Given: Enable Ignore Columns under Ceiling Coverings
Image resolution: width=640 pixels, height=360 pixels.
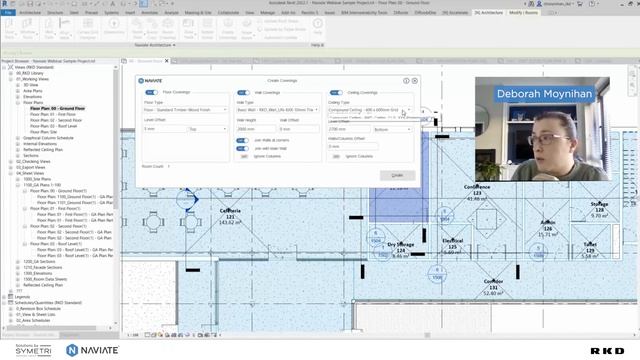Looking at the screenshot, I should coord(336,156).
